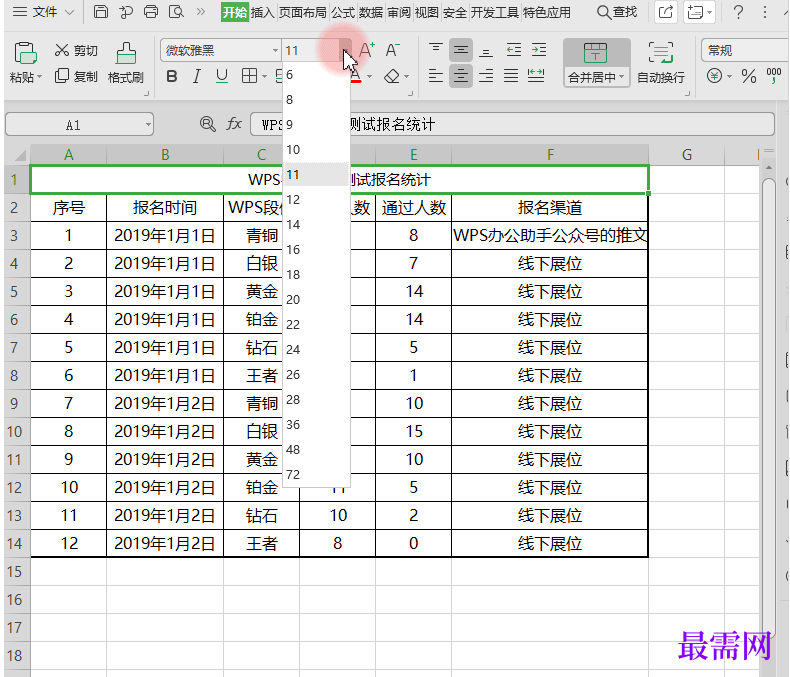Click the increase font size A+ icon
Screen dimensions: 790x677
(366, 50)
